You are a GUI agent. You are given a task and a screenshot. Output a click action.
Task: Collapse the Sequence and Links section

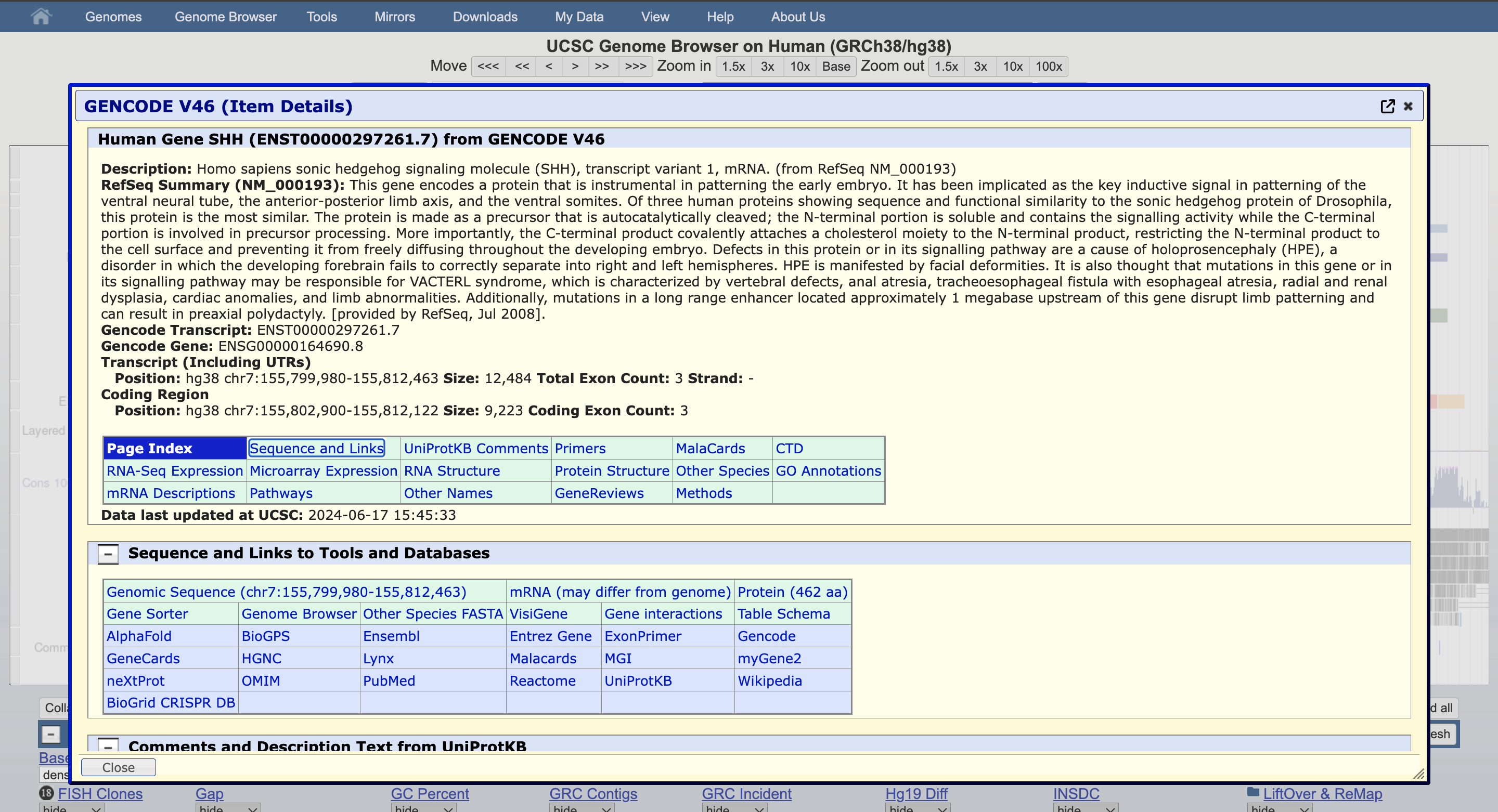tap(108, 553)
